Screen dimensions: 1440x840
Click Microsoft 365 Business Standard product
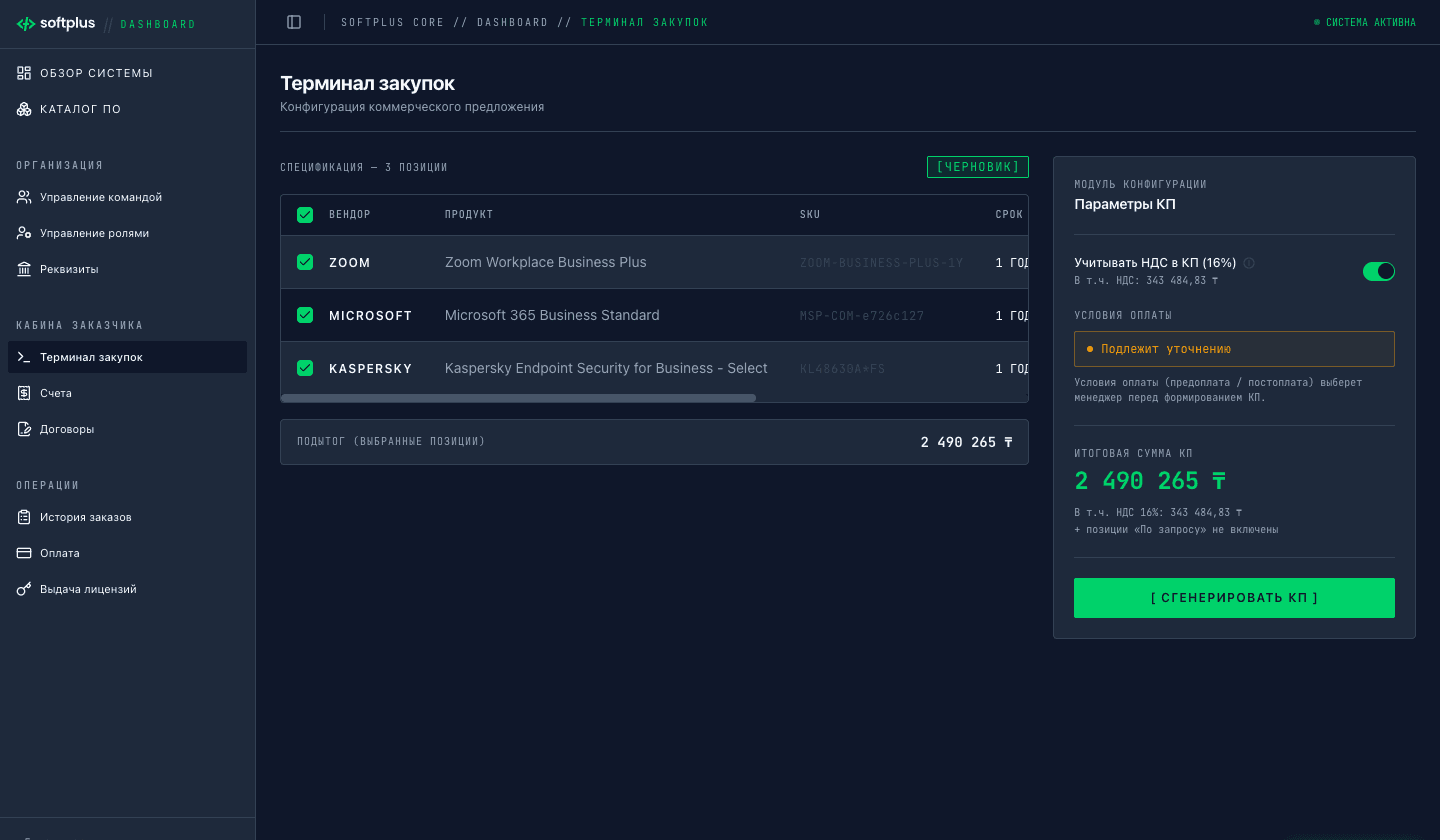coord(552,315)
